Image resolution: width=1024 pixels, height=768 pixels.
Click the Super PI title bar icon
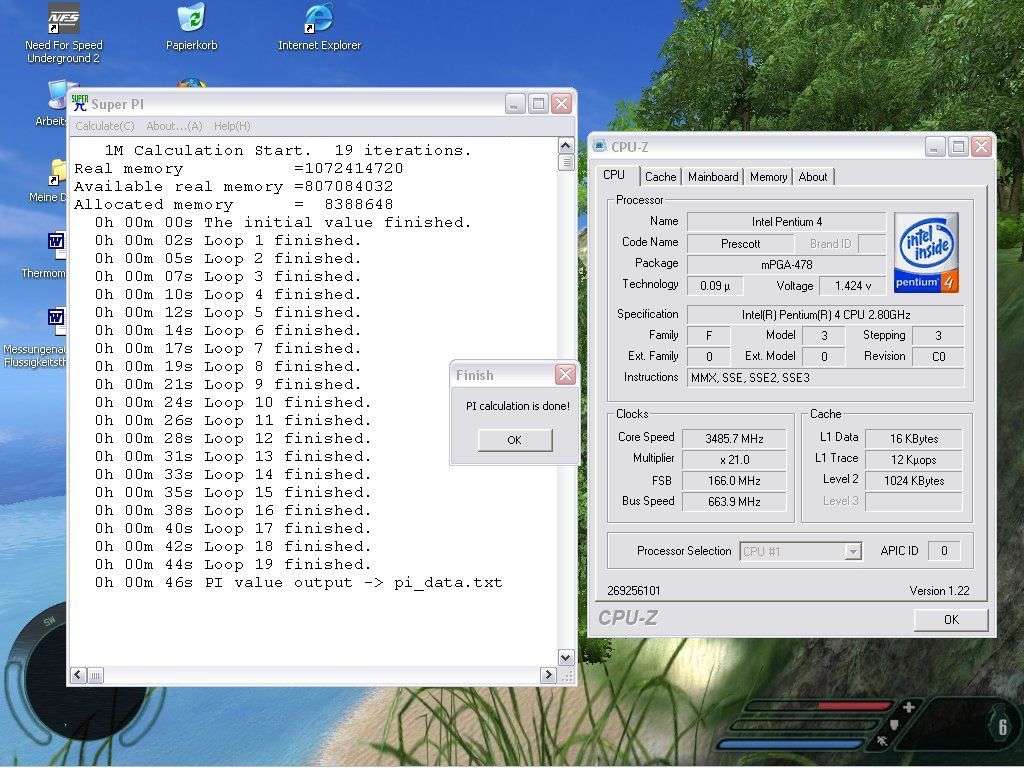point(80,103)
